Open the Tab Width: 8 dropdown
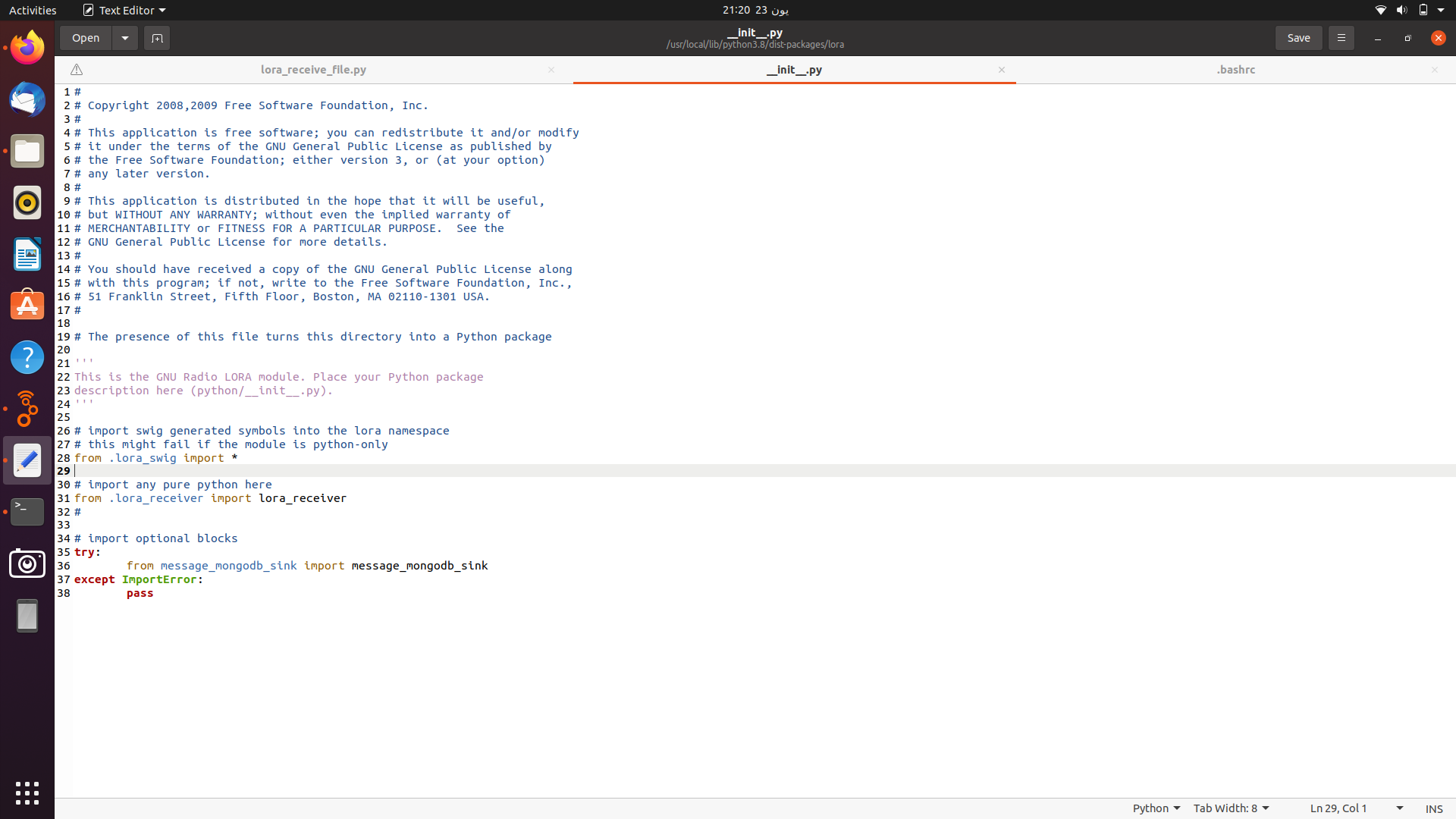This screenshot has height=819, width=1456. 1230,808
